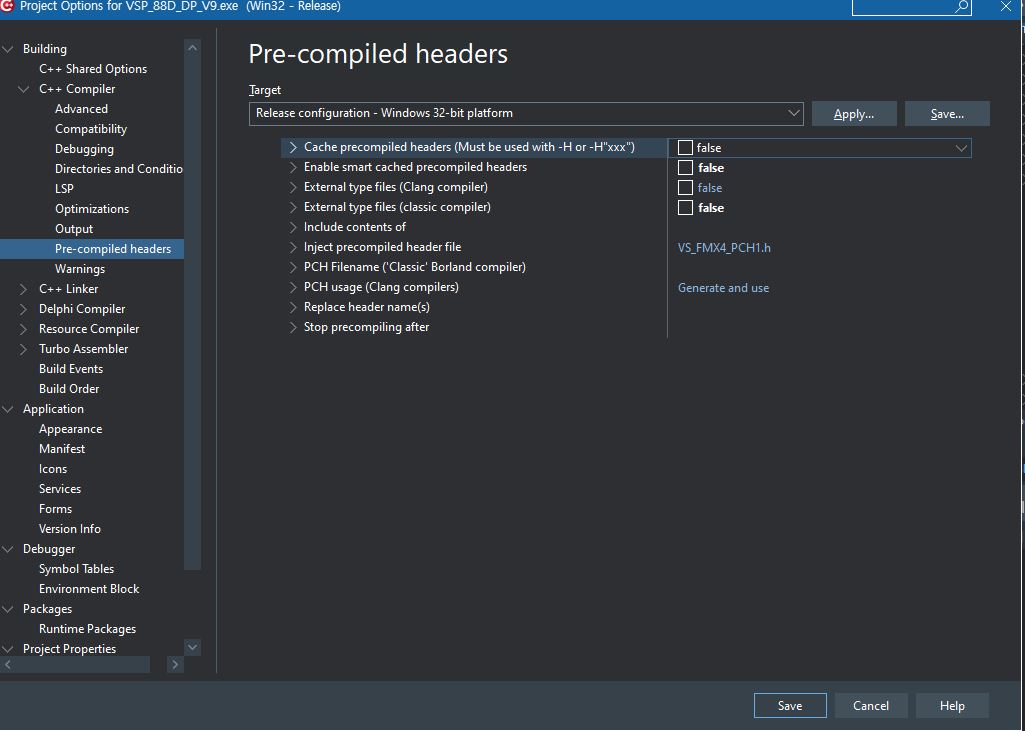Collapse the Building tree section
Viewport: 1025px width, 731px height.
(9, 49)
